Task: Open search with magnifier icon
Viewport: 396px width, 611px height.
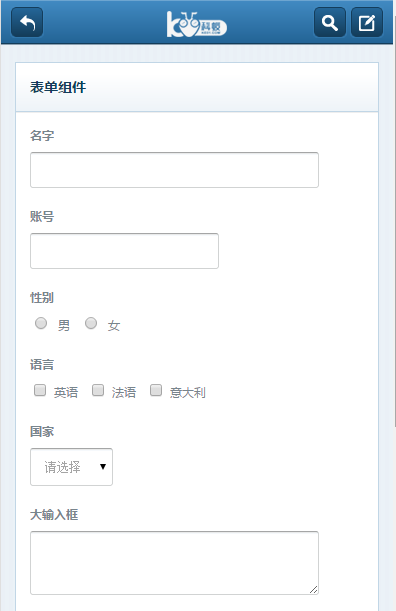Action: (330, 23)
